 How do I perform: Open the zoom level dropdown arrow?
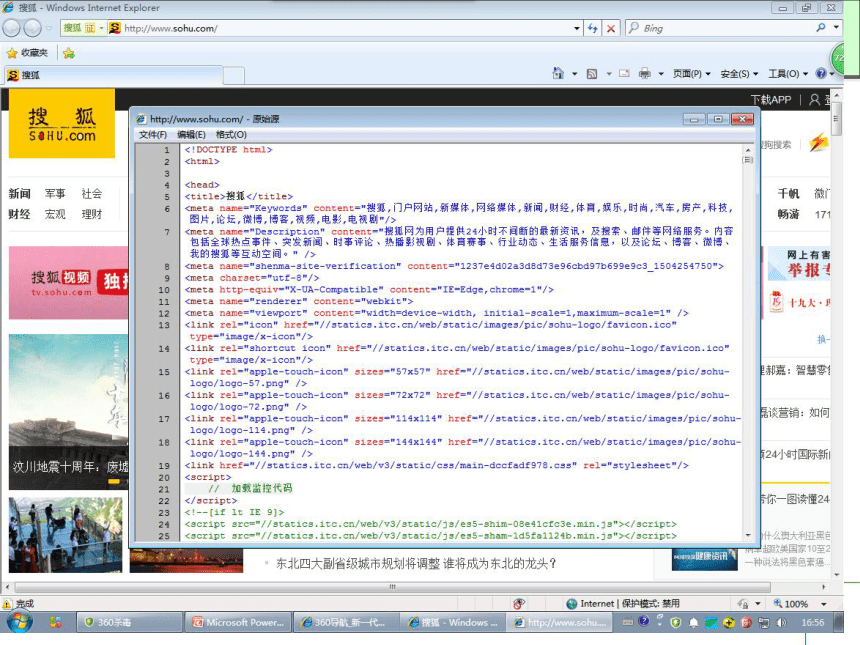pos(824,603)
